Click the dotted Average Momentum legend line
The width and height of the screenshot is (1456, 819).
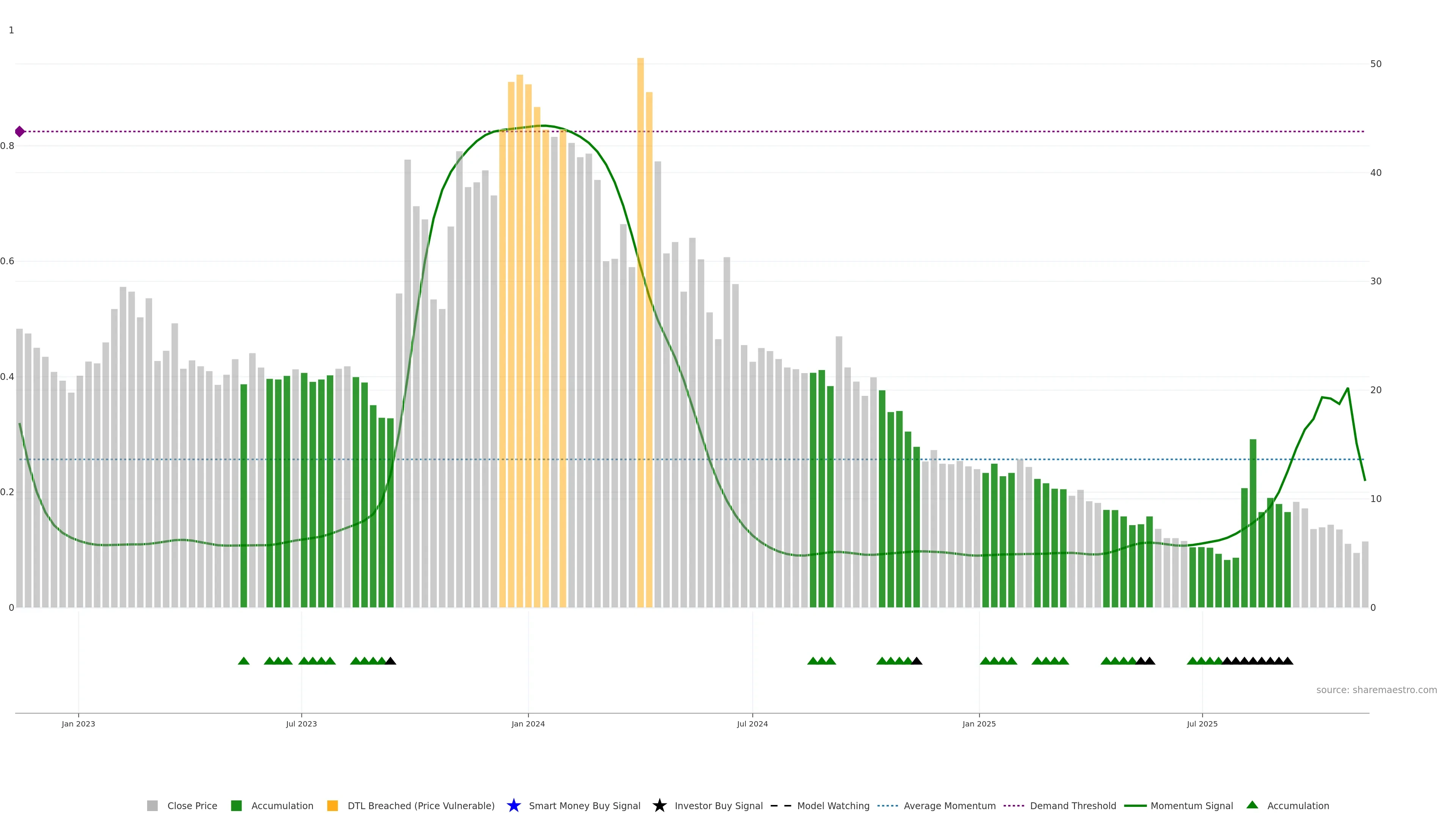[887, 805]
